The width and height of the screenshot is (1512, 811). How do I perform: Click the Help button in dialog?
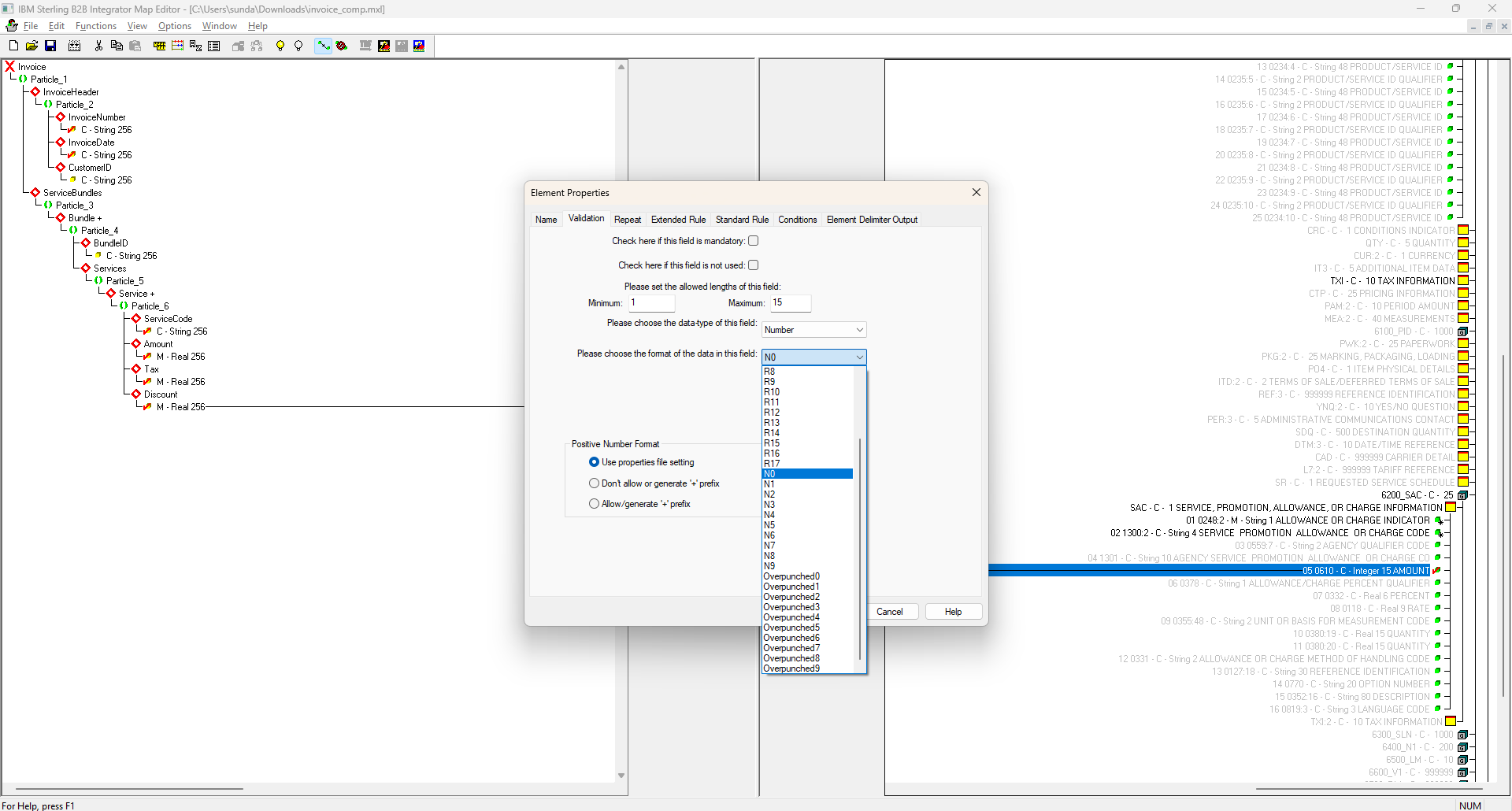(953, 612)
